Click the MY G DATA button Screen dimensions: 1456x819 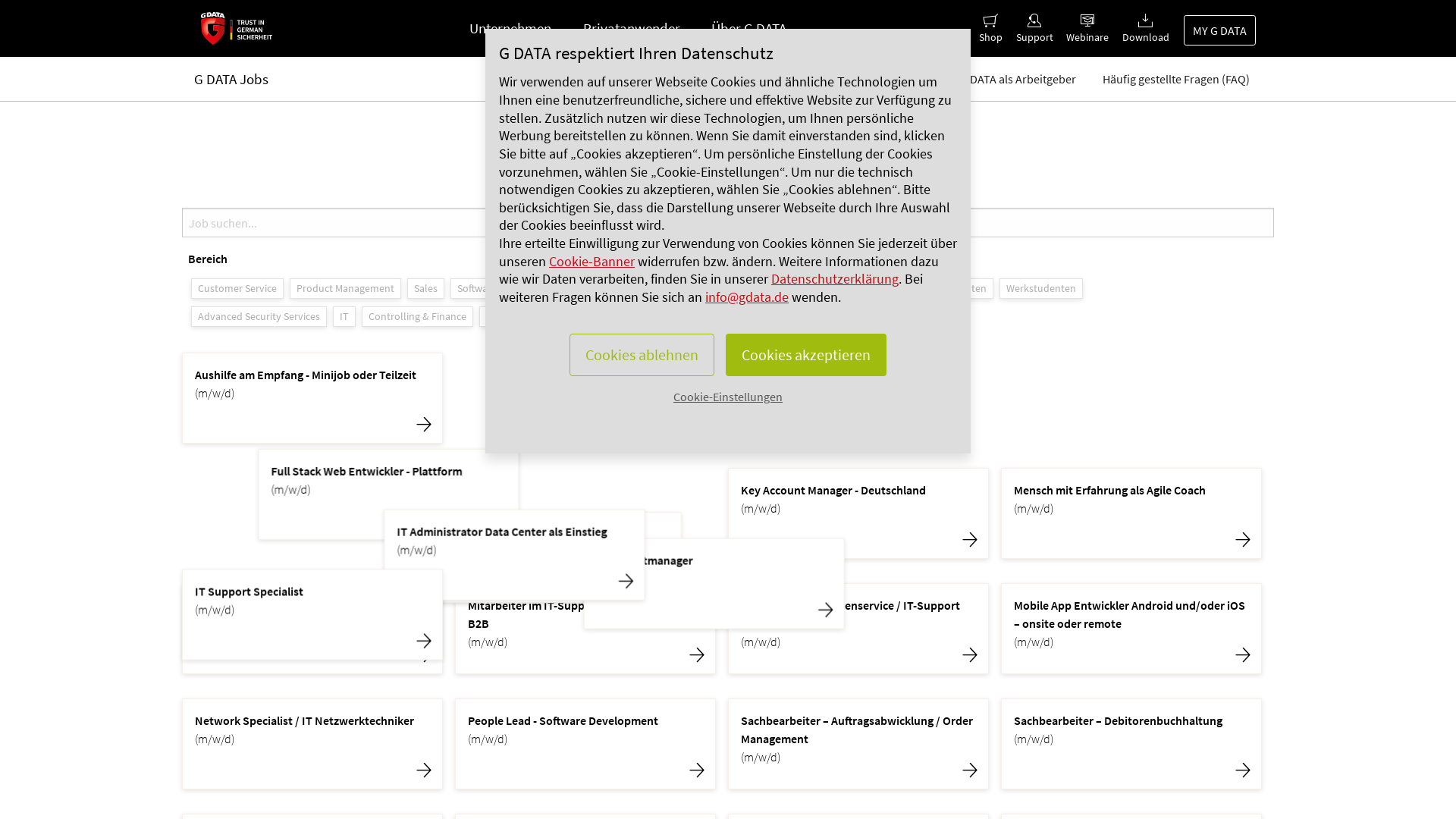pyautogui.click(x=1219, y=31)
